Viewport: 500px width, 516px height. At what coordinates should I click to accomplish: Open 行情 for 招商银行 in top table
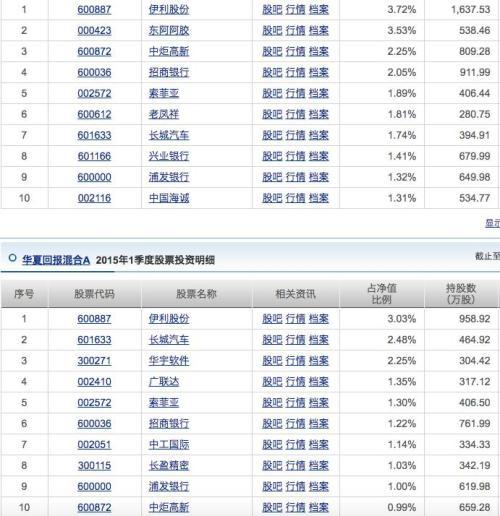(x=295, y=72)
